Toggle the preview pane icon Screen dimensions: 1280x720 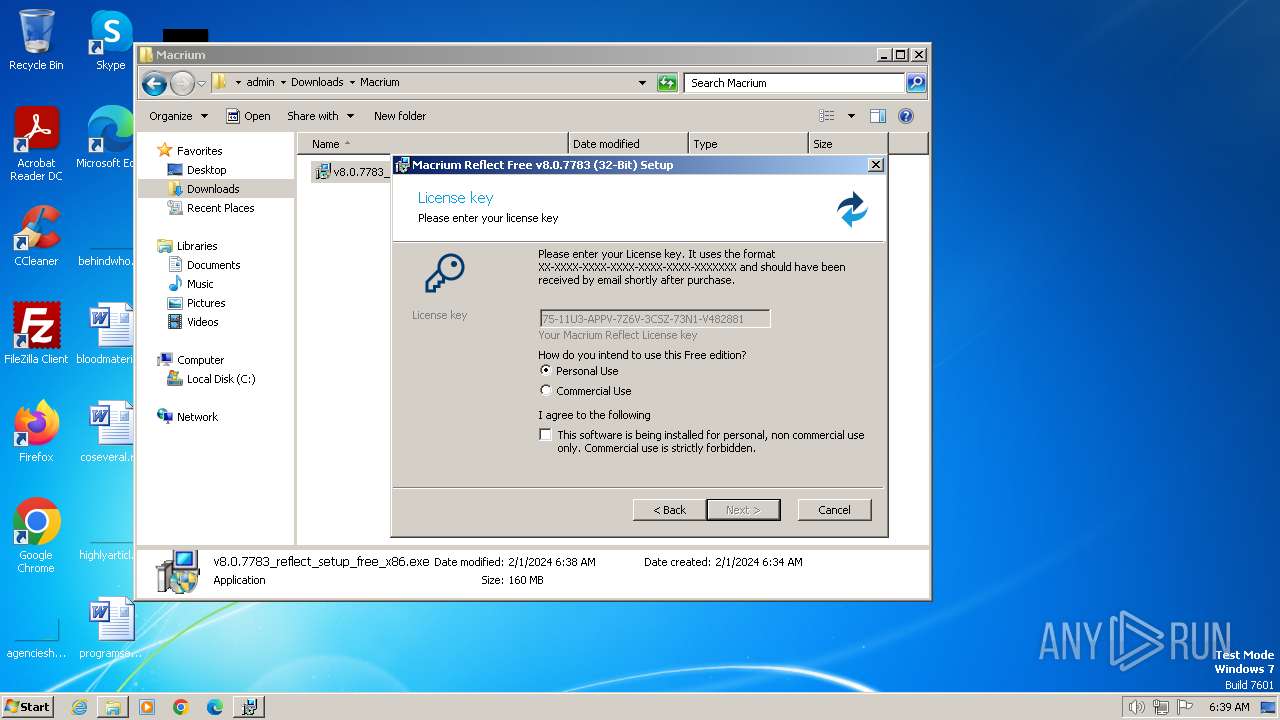click(x=878, y=116)
